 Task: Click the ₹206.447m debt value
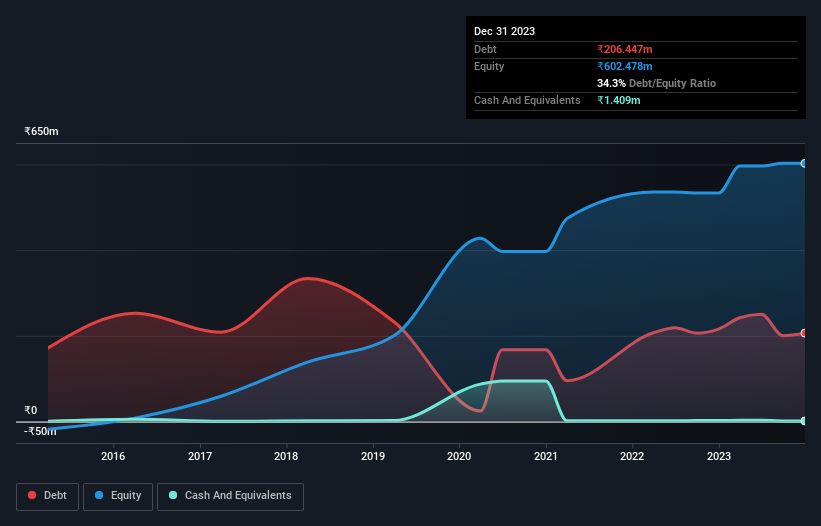click(x=625, y=49)
